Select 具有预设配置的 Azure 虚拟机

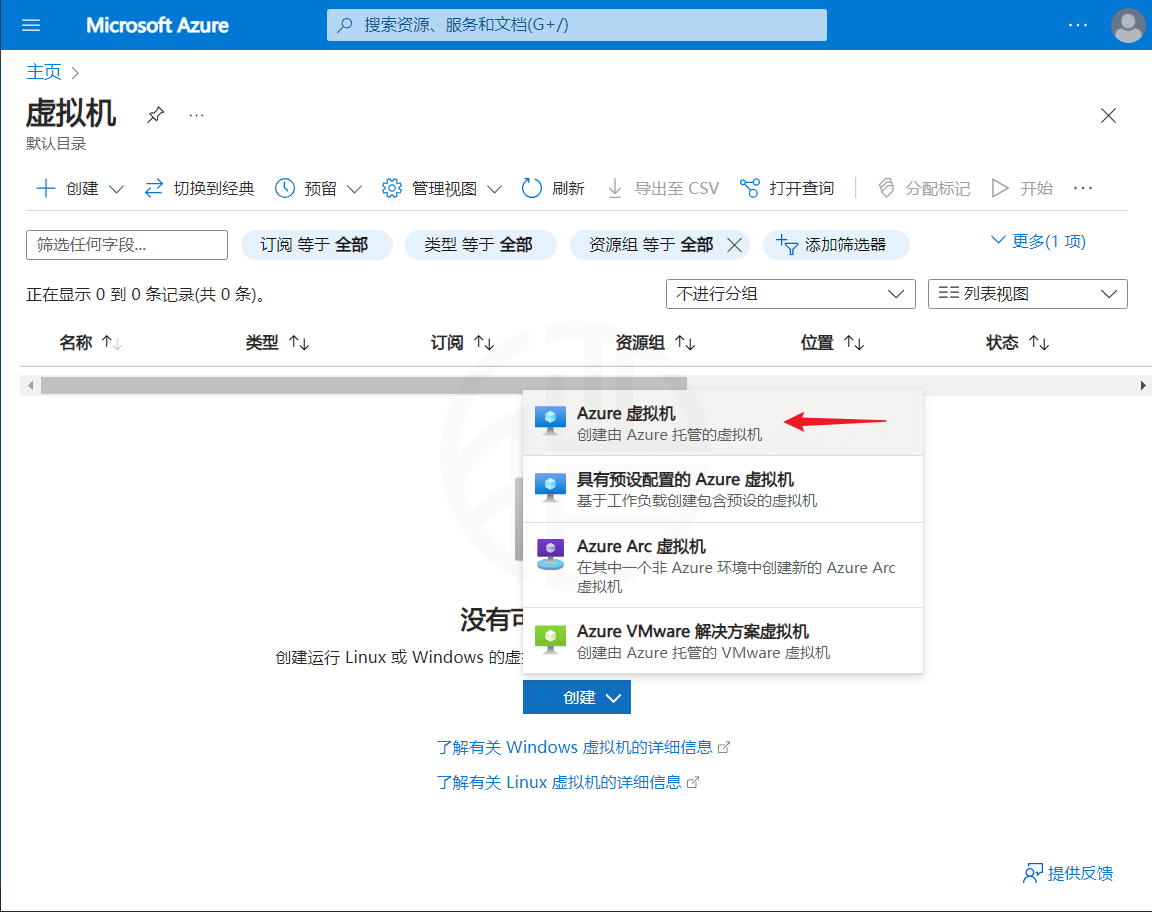(x=723, y=489)
